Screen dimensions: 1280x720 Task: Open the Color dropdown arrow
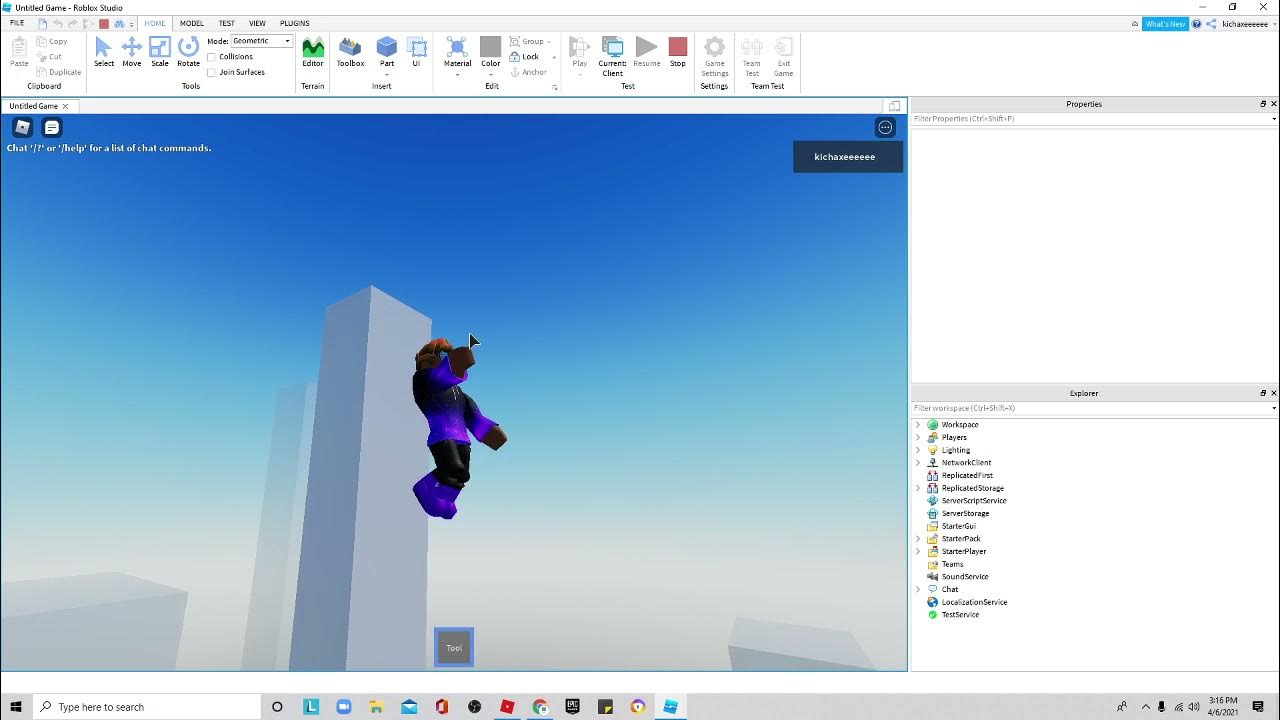(490, 74)
